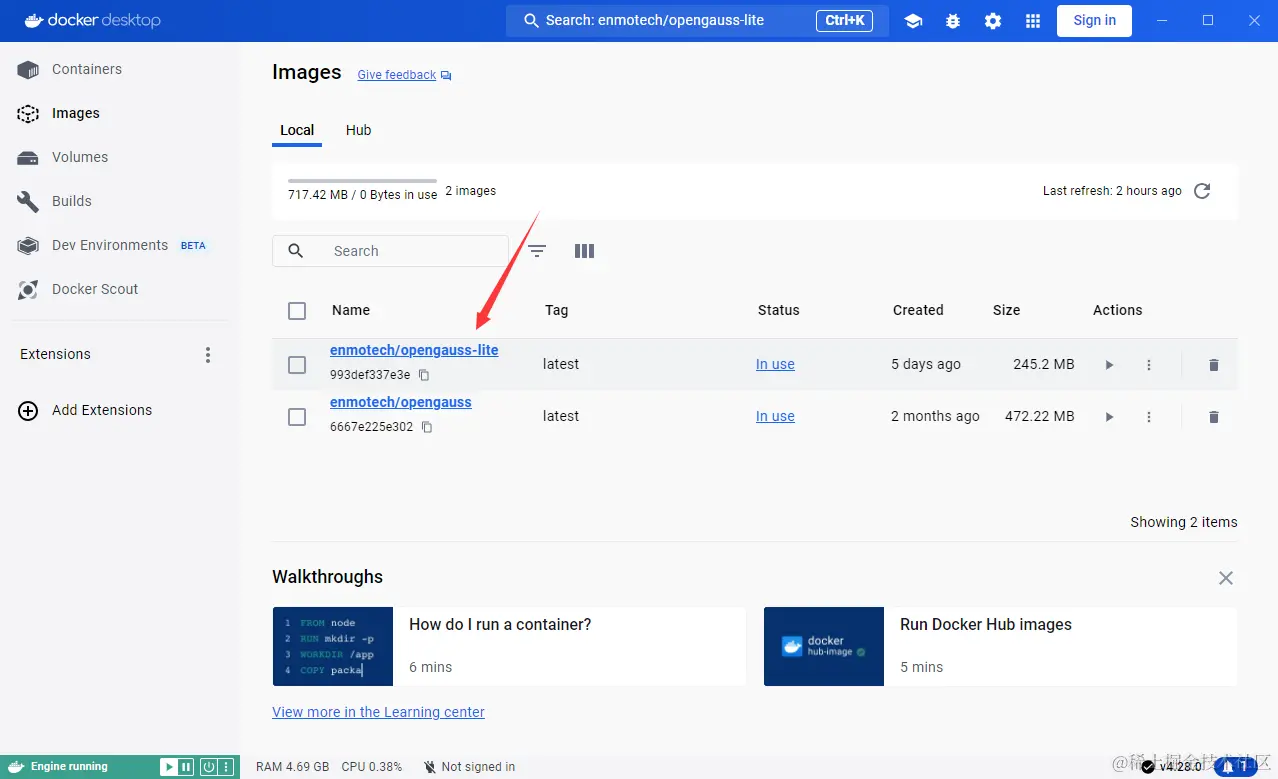Screen dimensions: 1278x779
Task: Select the enmotech/opengauss row checkbox
Action: [x=297, y=417]
